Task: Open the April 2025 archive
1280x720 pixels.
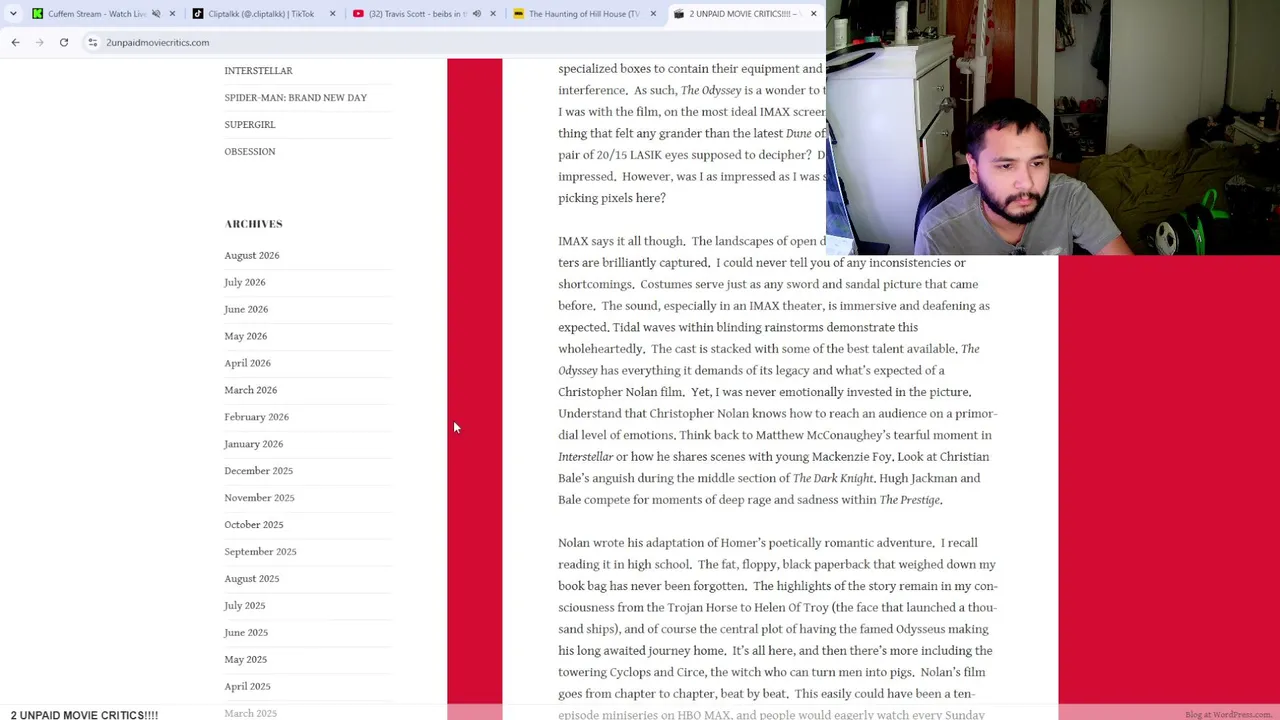Action: click(x=247, y=687)
